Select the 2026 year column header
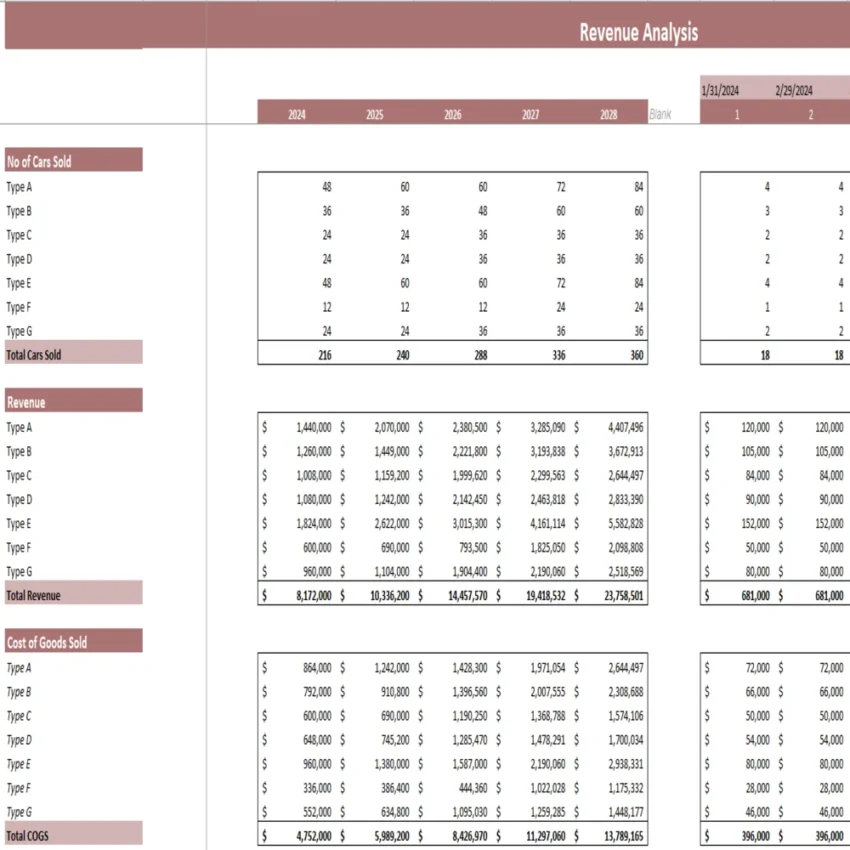Viewport: 850px width, 850px height. [453, 114]
